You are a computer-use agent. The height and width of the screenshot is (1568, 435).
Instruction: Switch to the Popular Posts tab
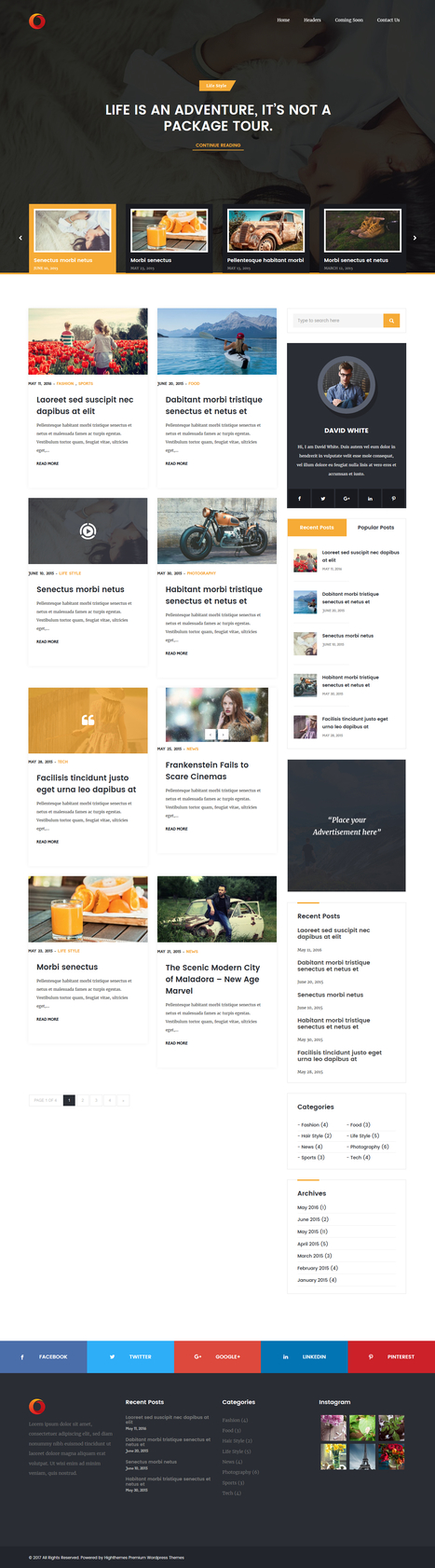(375, 528)
